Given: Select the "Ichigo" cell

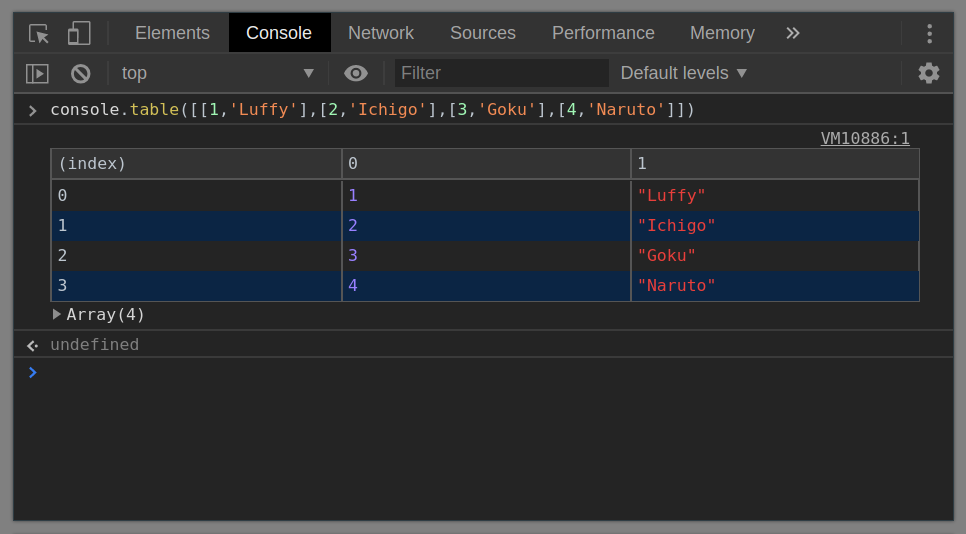Looking at the screenshot, I should (775, 225).
